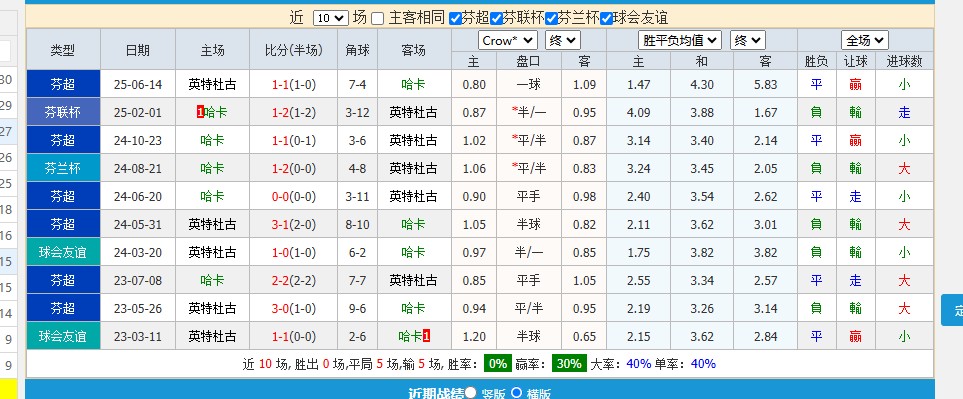Click 大 result in 24-08-21 row
The height and width of the screenshot is (399, 963).
coord(904,168)
